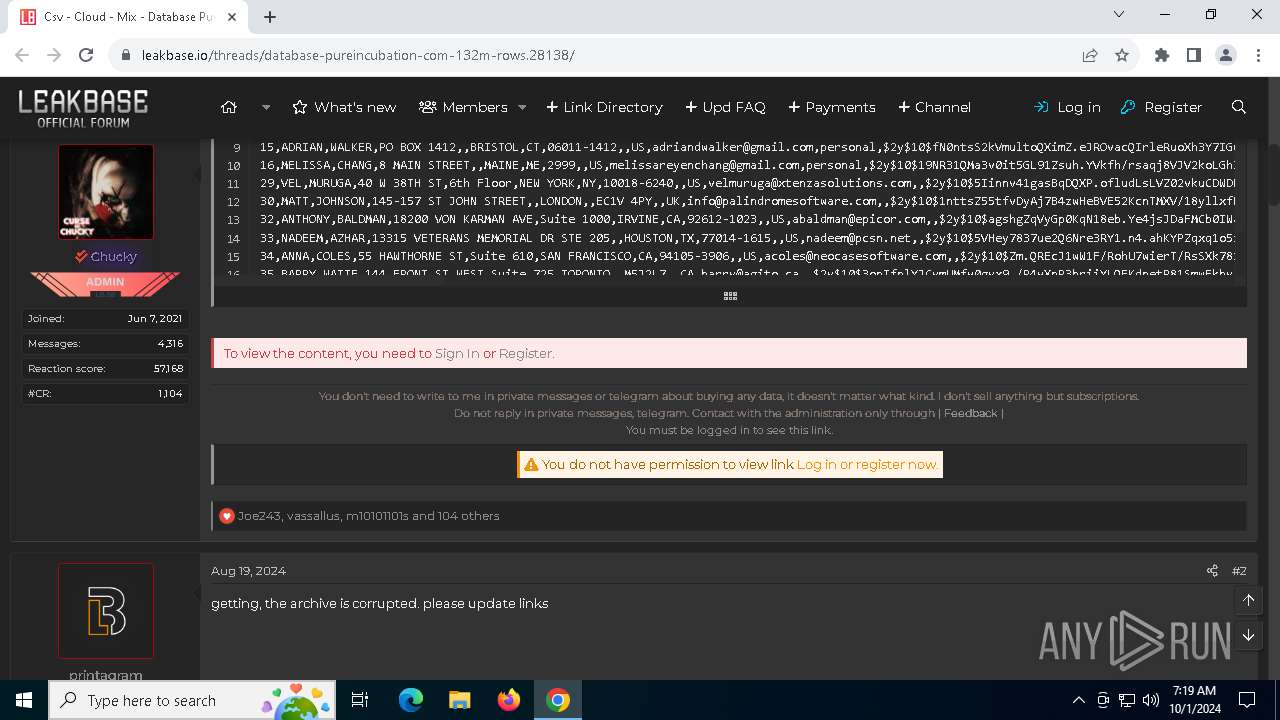This screenshot has height=720, width=1280.
Task: Open printagram username link
Action: (x=106, y=675)
